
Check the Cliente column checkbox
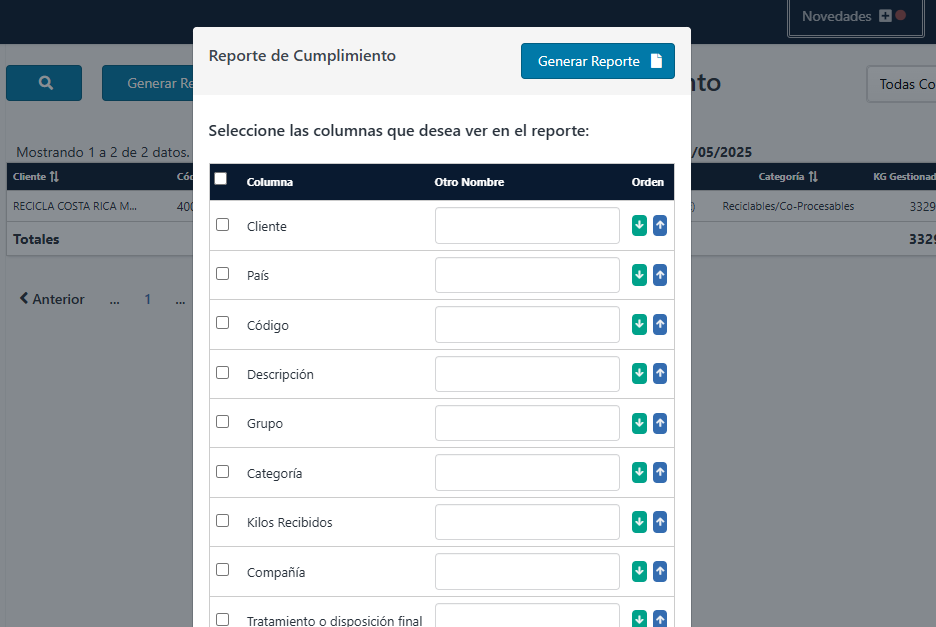(223, 225)
